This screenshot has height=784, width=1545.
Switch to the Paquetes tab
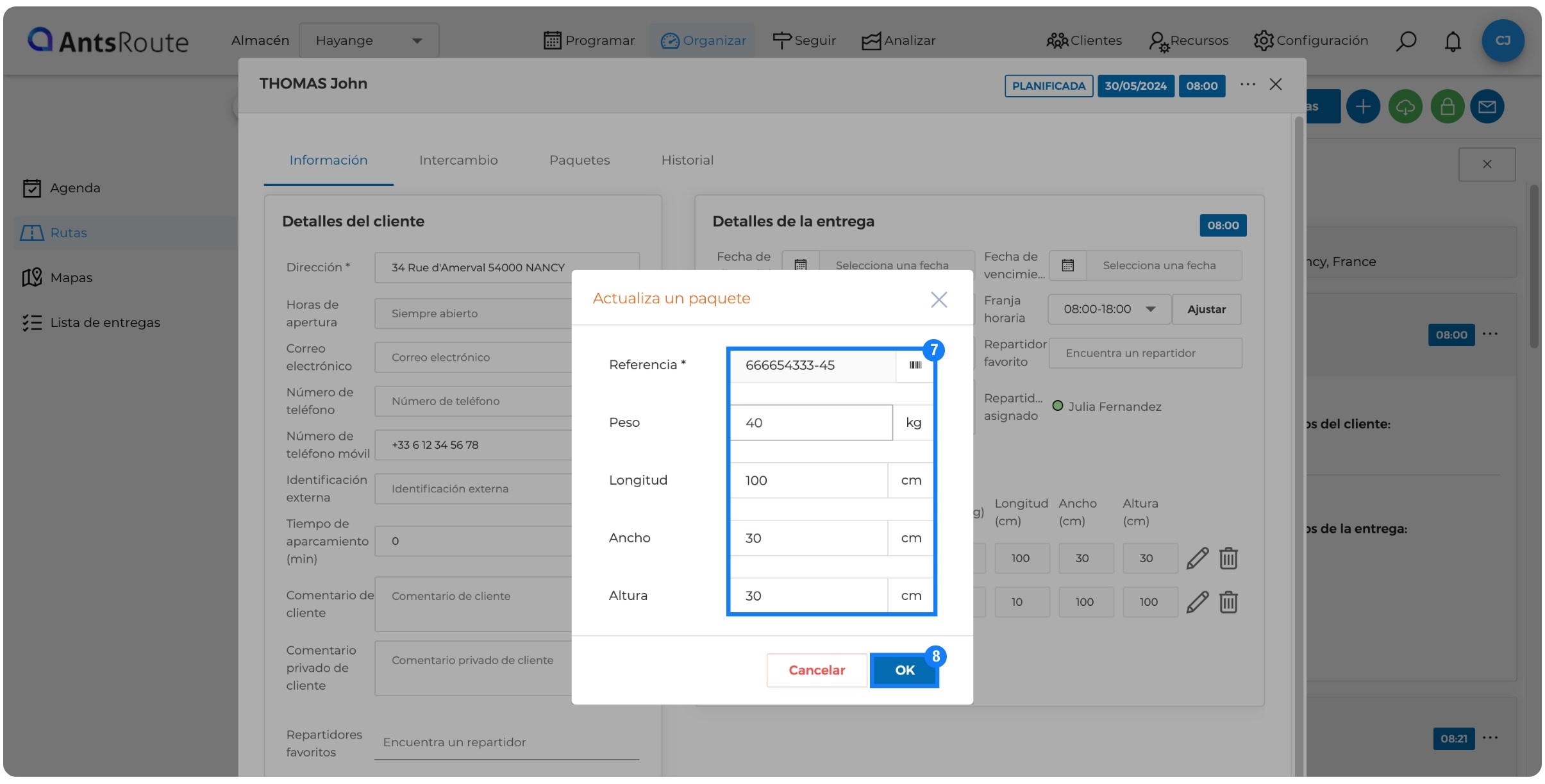[x=580, y=160]
